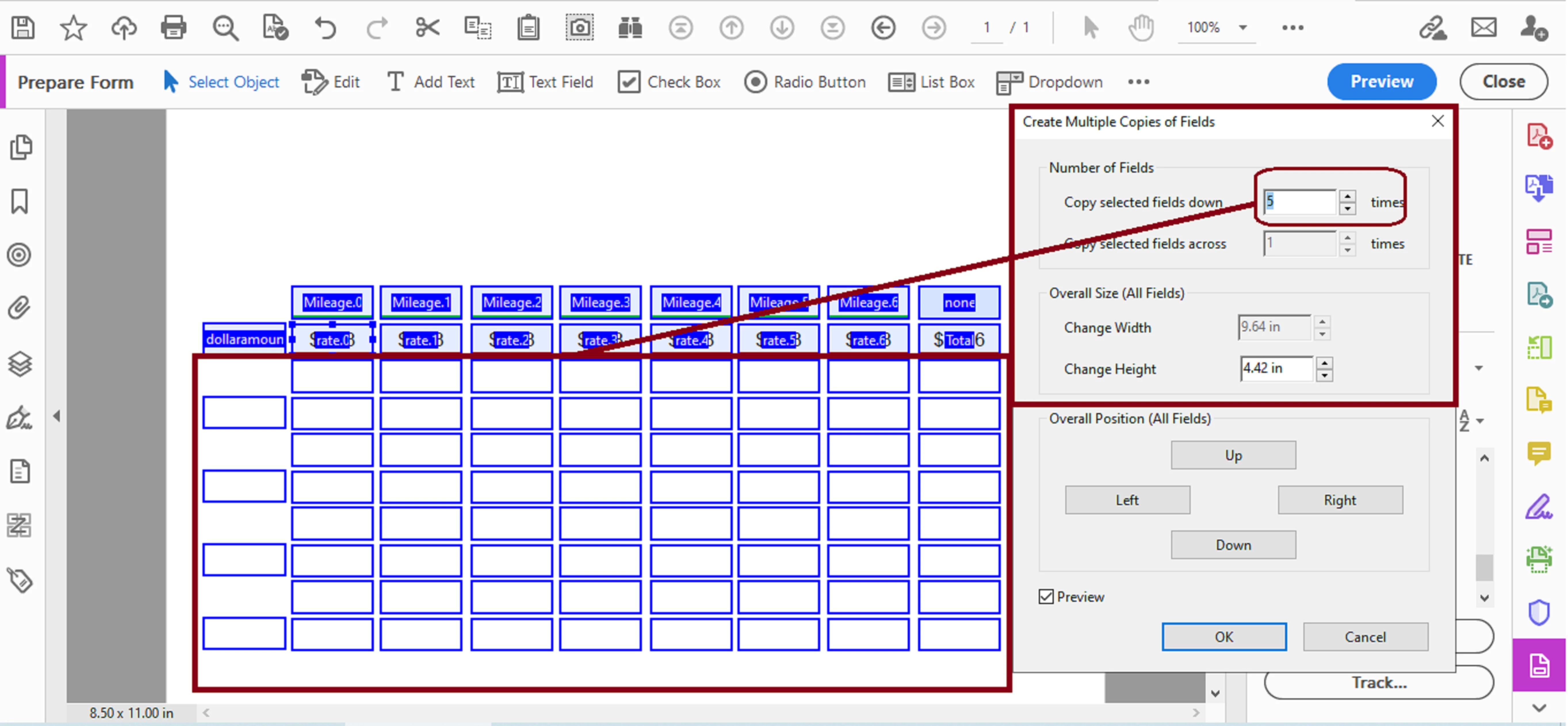Click the Cut scissors icon

click(427, 28)
